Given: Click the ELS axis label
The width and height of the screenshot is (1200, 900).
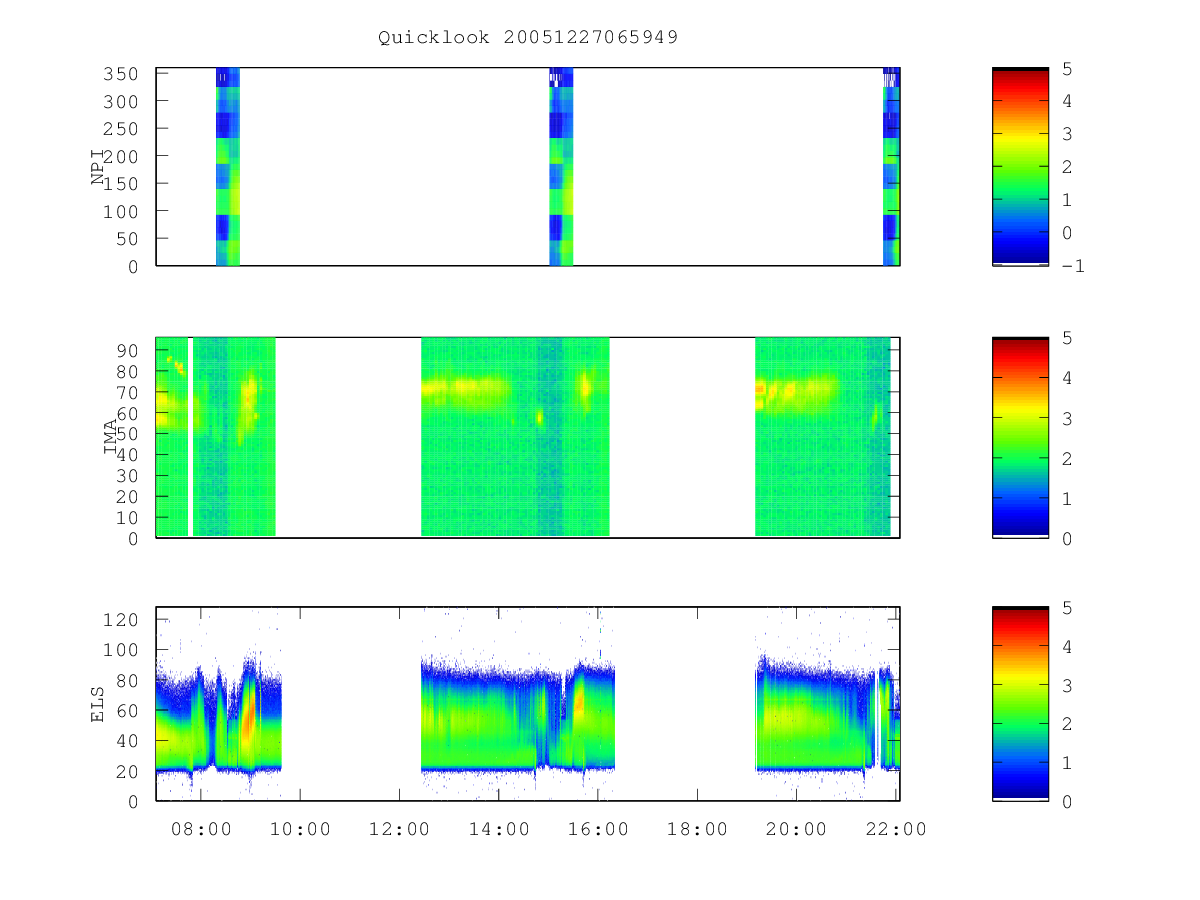Looking at the screenshot, I should coord(98,704).
